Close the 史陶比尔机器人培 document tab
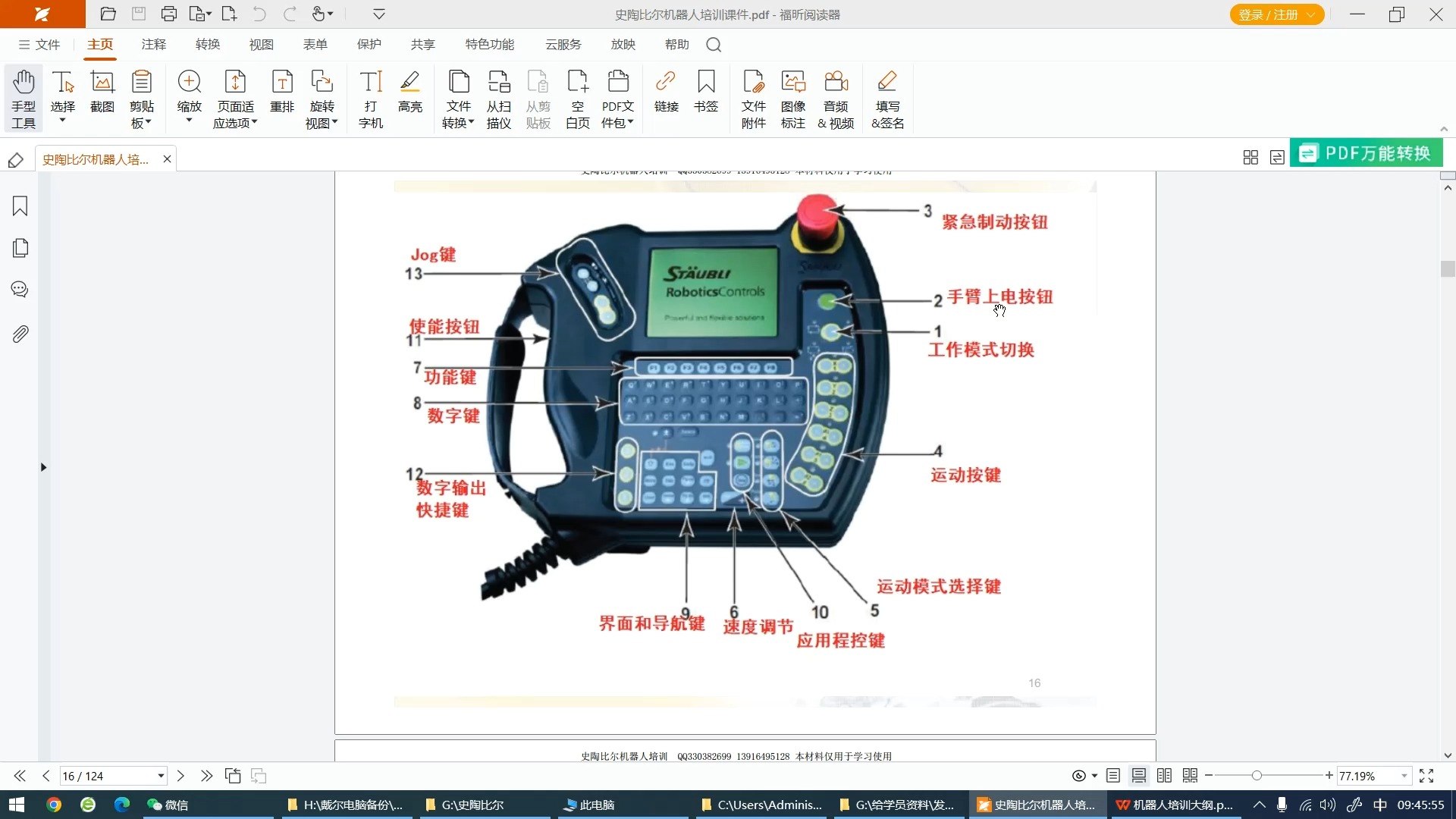Viewport: 1456px width, 819px height. coord(167,158)
